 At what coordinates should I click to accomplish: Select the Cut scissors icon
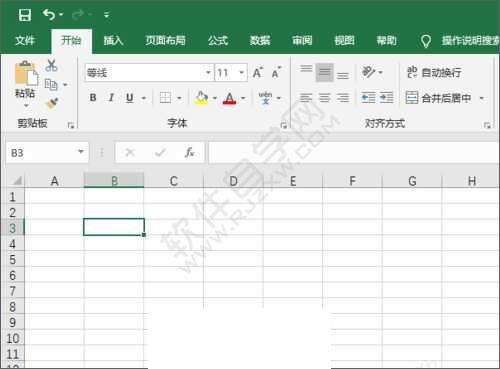[51, 66]
